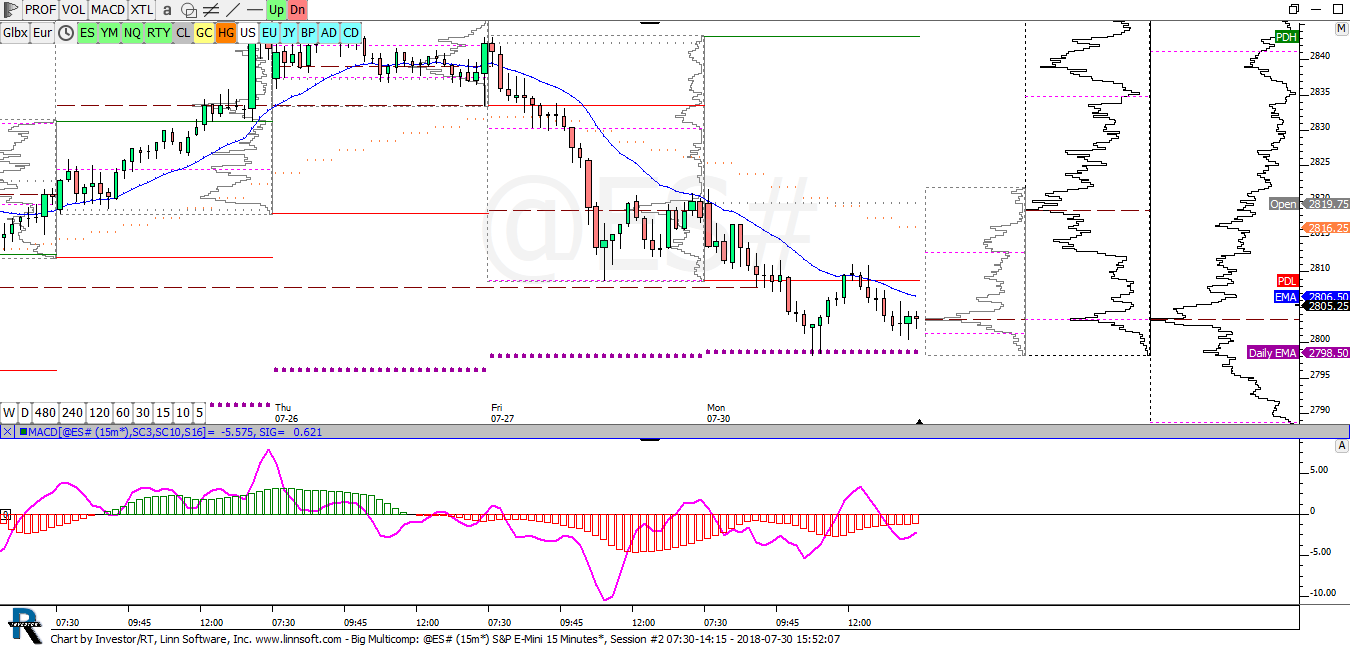The height and width of the screenshot is (646, 1350).
Task: Load the ES symbol
Action: pyautogui.click(x=87, y=32)
